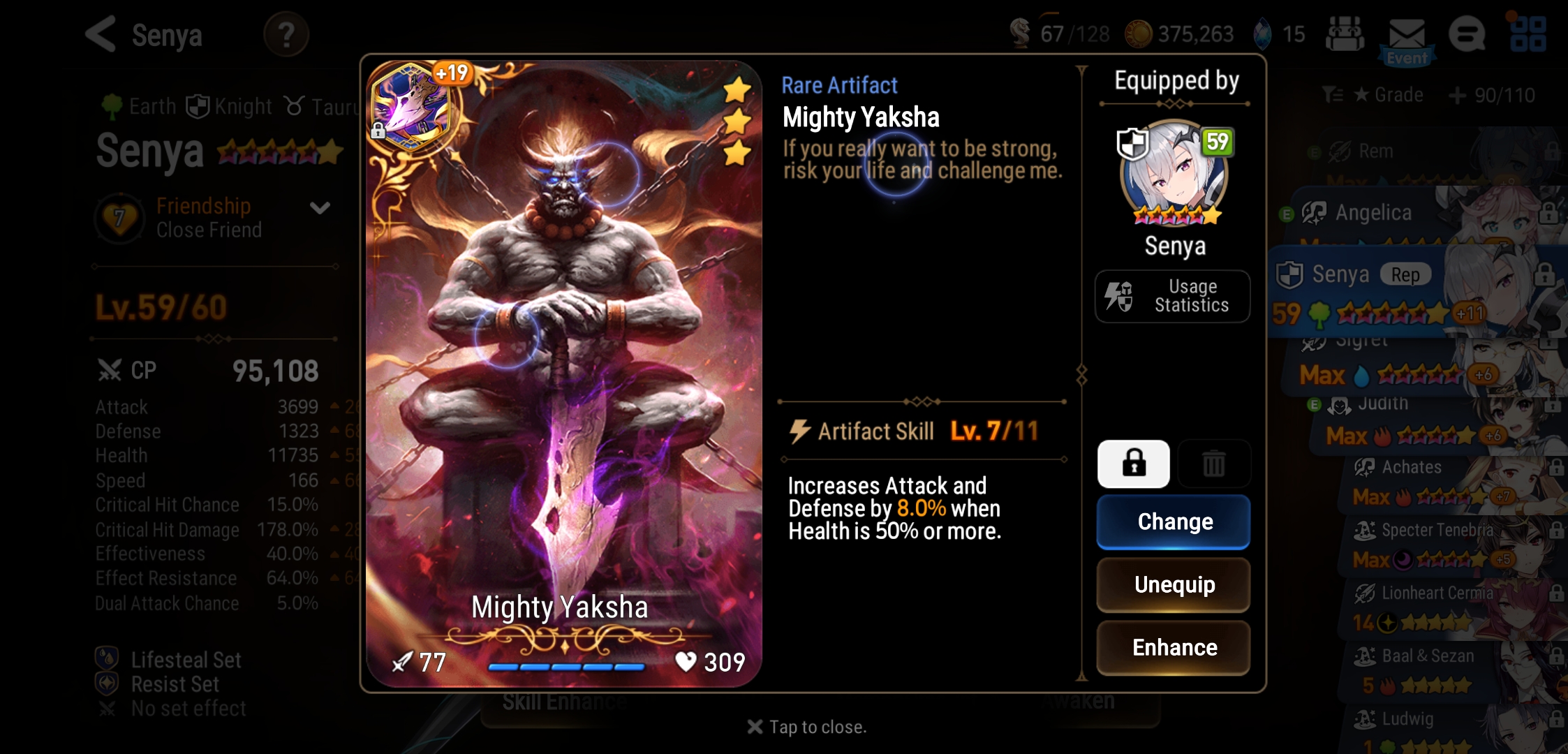Open the Grade sort filter

click(1373, 95)
